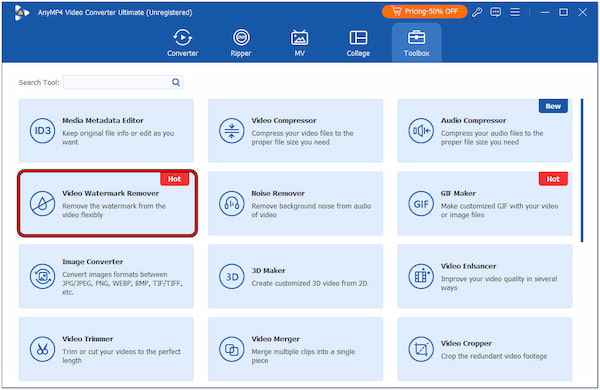Open Video Watermark Remover title
Viewport: 600px width, 390px height.
click(x=111, y=193)
